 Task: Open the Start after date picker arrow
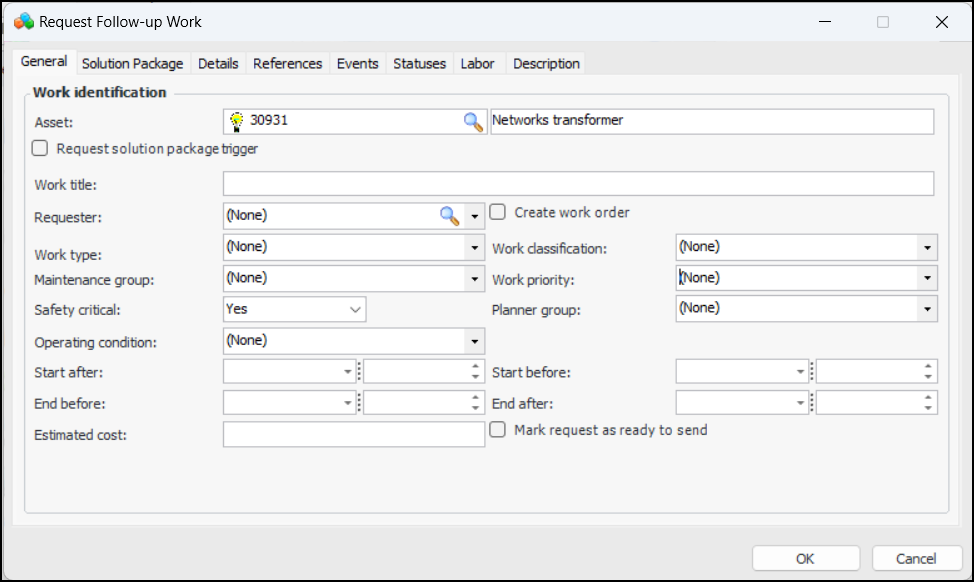(348, 372)
